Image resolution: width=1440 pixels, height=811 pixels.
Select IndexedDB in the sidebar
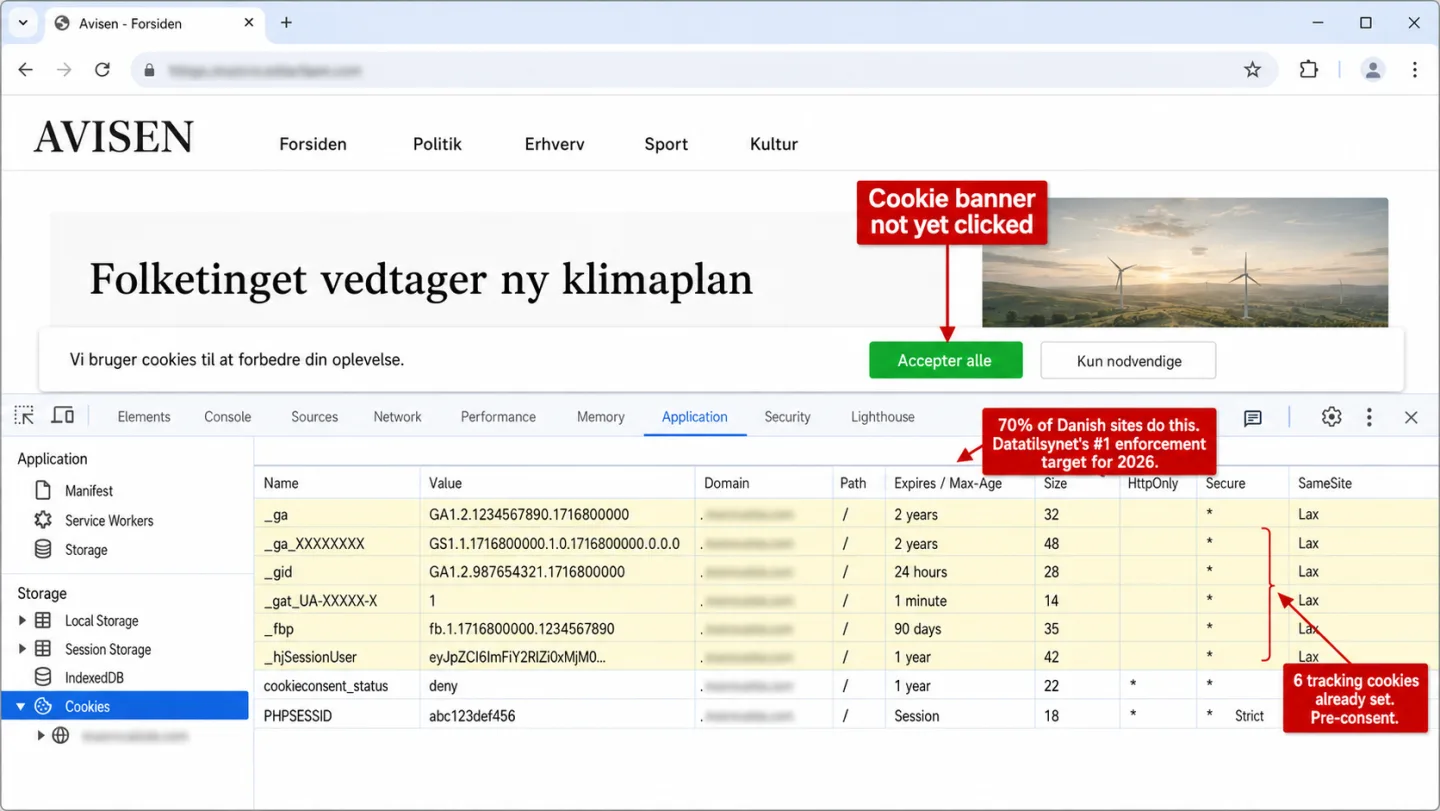pyautogui.click(x=94, y=678)
